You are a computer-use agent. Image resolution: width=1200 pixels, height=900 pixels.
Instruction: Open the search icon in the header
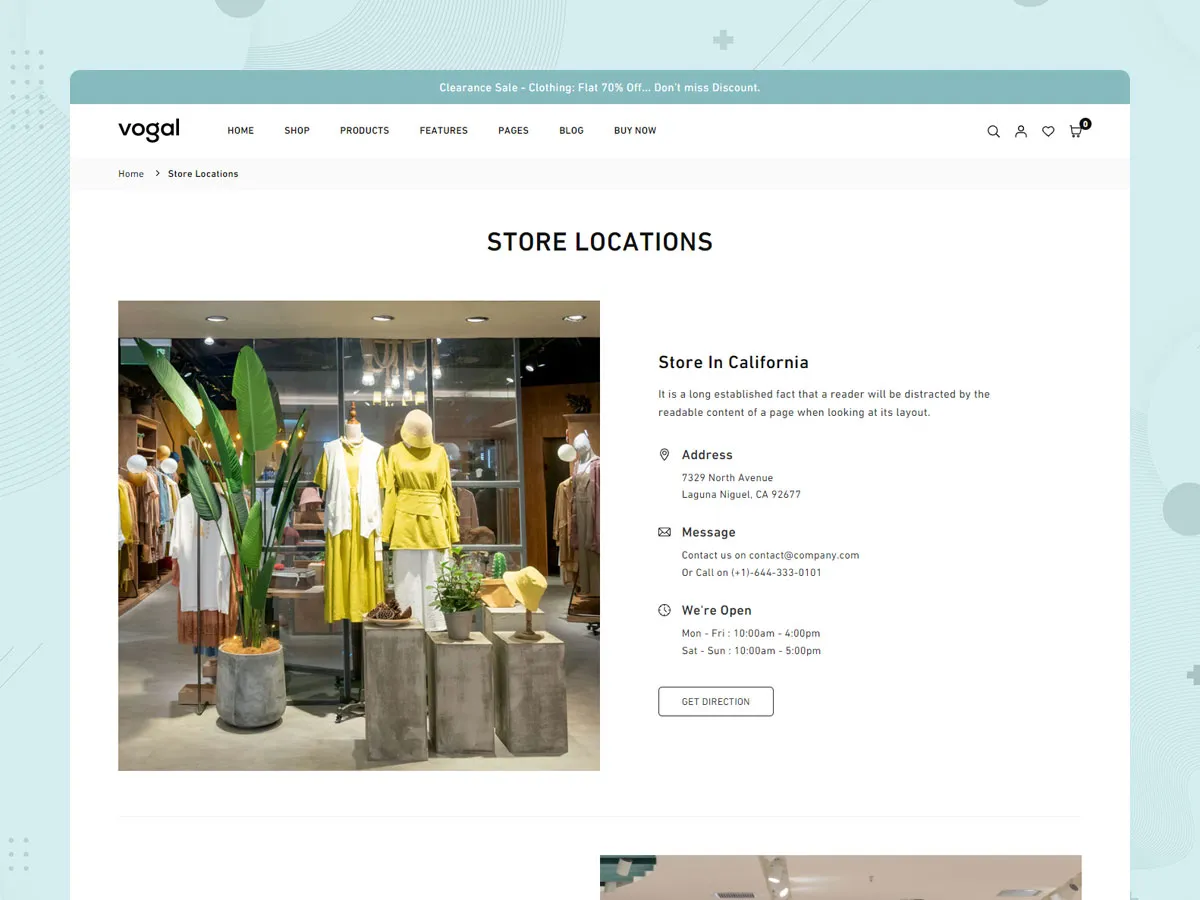993,131
